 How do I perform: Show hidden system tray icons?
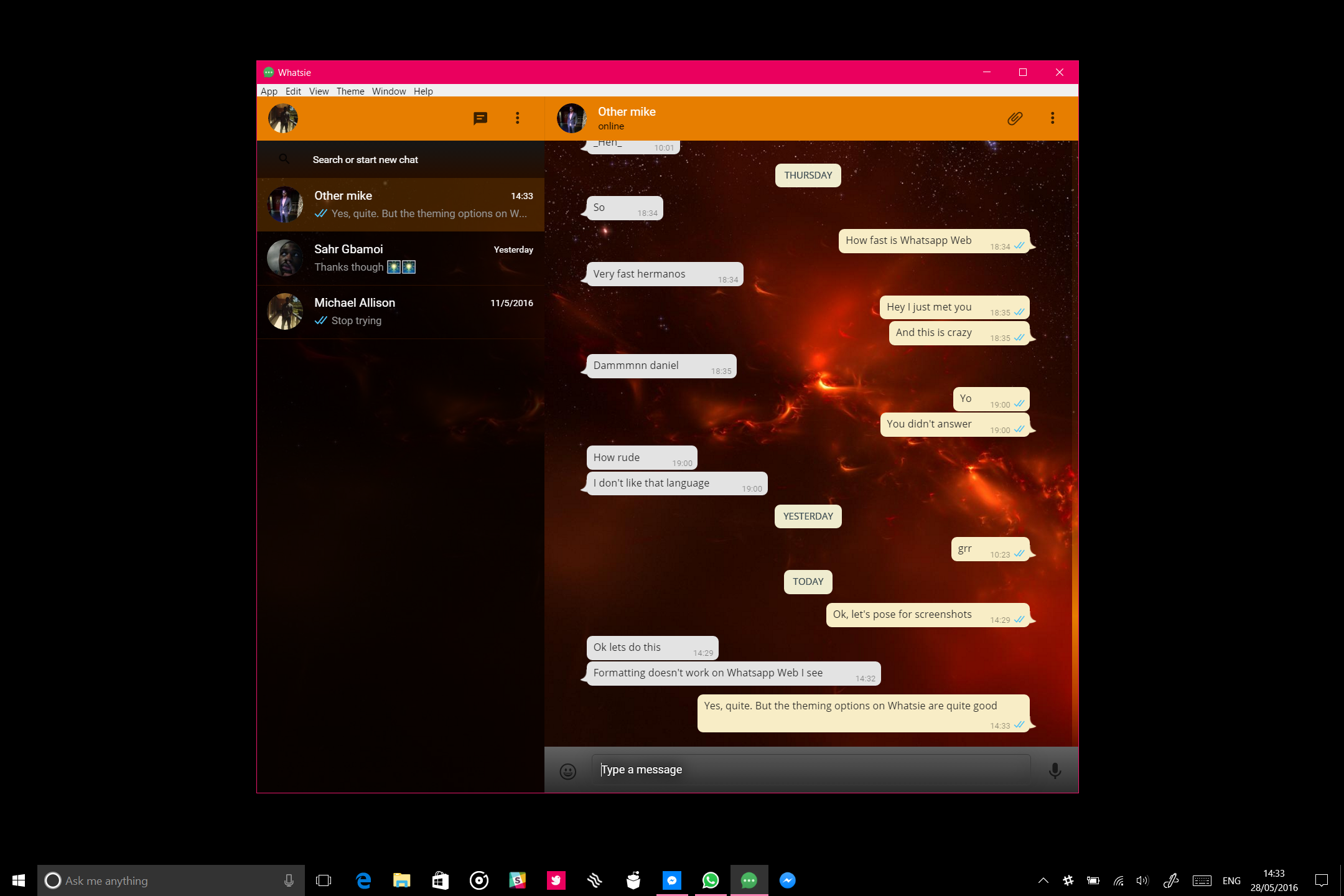click(x=1043, y=880)
